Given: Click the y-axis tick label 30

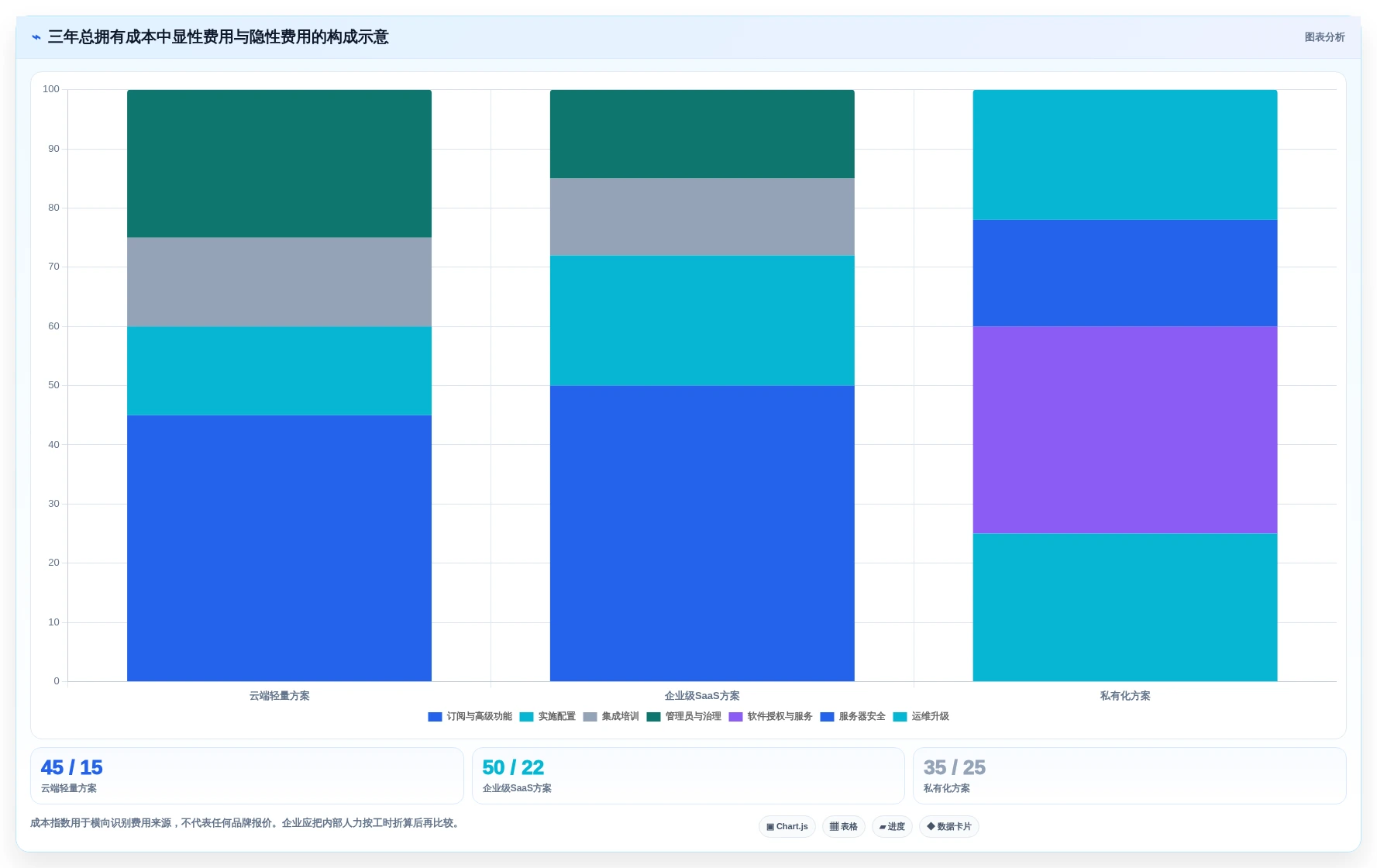Looking at the screenshot, I should tap(53, 504).
